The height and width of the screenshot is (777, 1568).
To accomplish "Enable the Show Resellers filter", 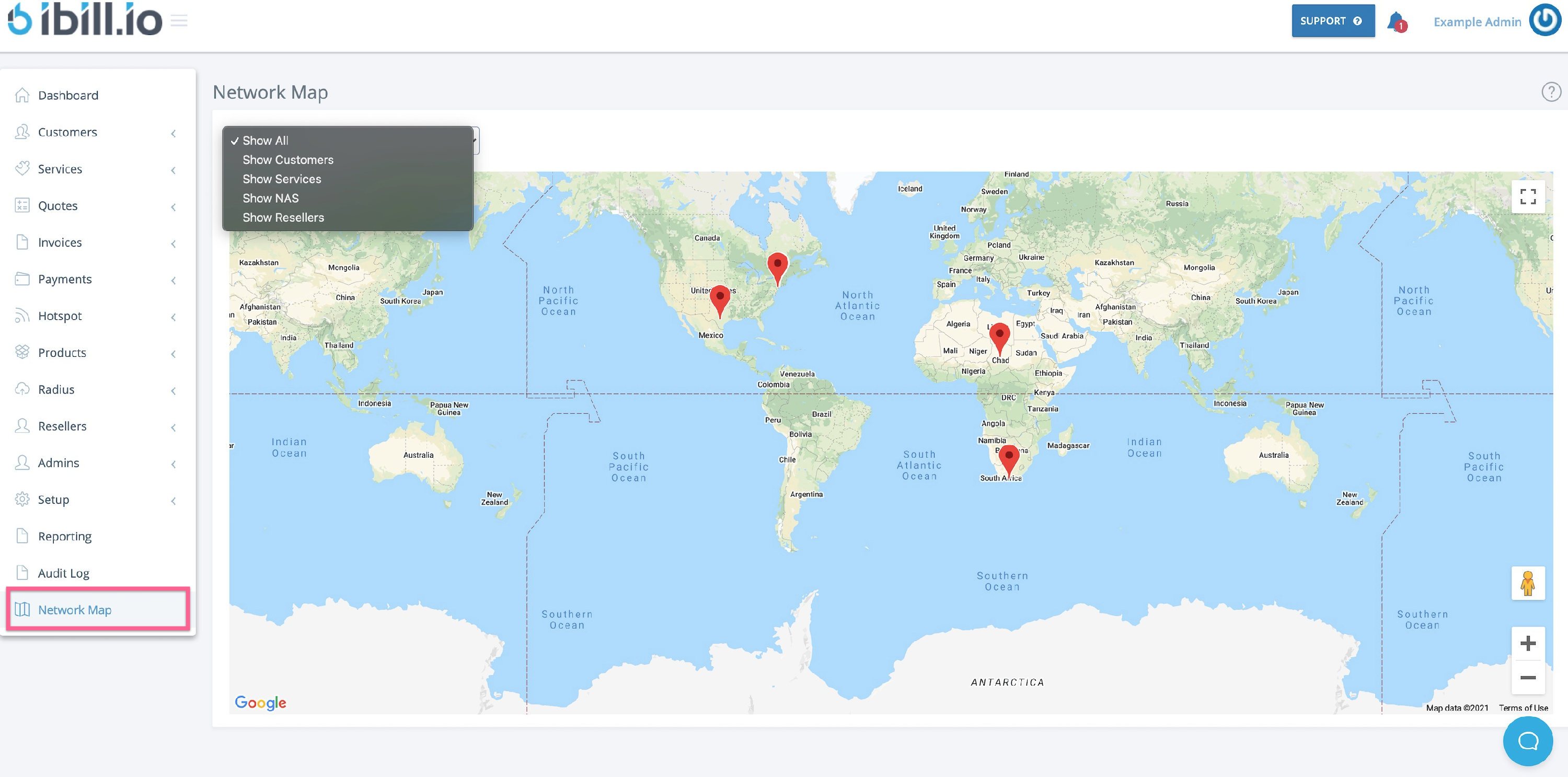I will click(x=283, y=217).
